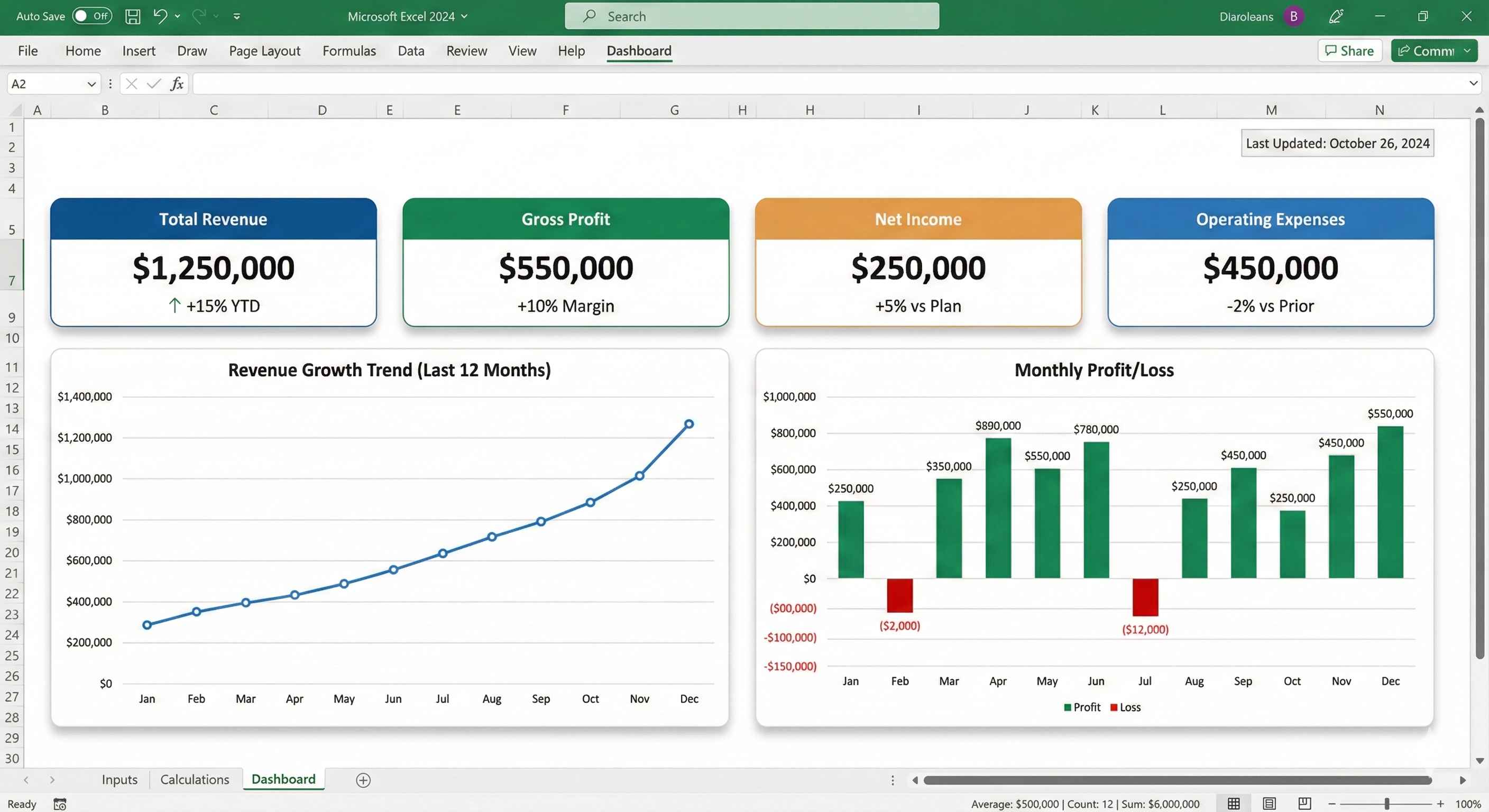Image resolution: width=1489 pixels, height=812 pixels.
Task: Switch to Page Layout view in status bar
Action: [1269, 804]
